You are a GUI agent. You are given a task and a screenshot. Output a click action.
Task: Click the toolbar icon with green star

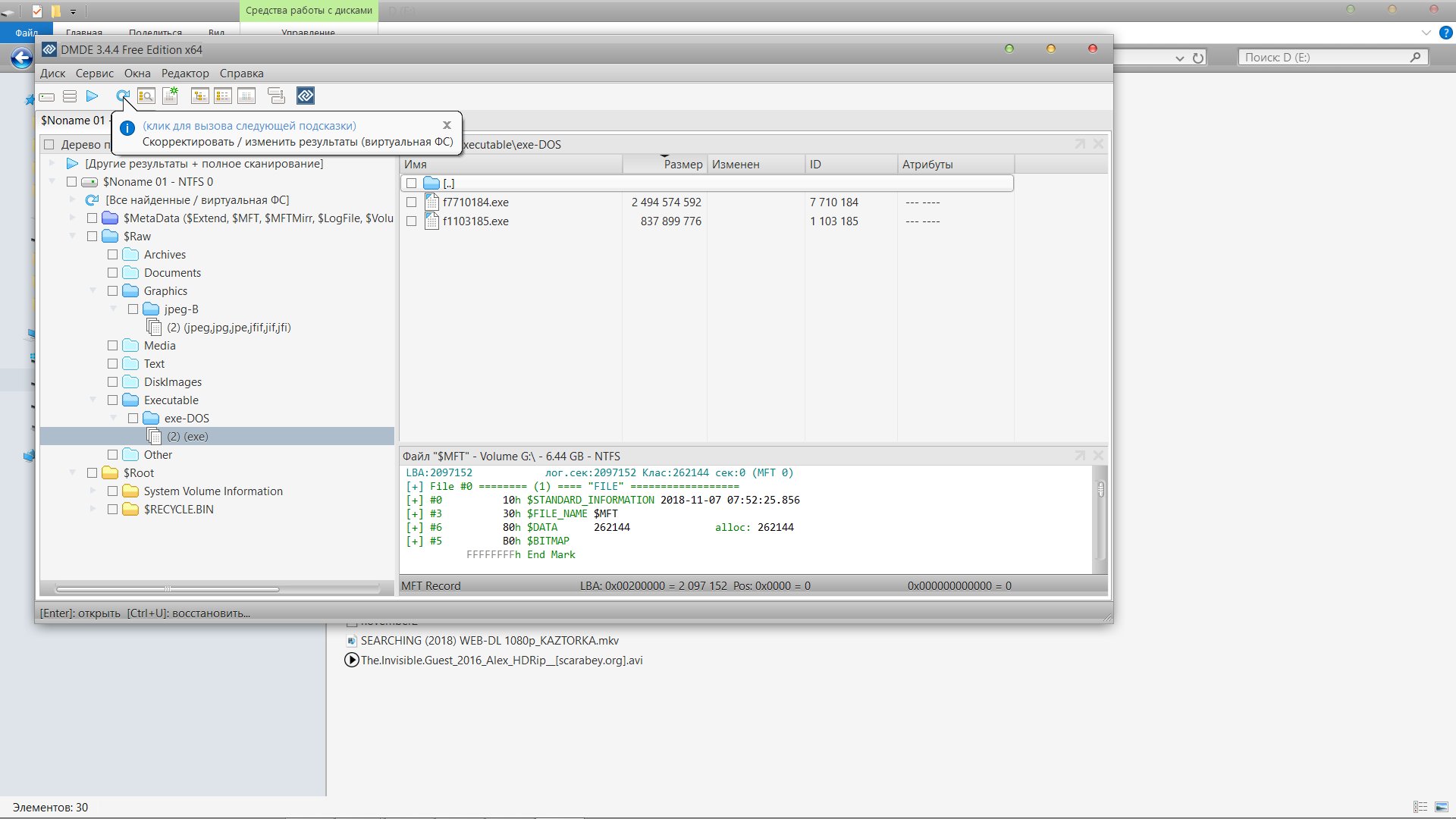coord(171,96)
